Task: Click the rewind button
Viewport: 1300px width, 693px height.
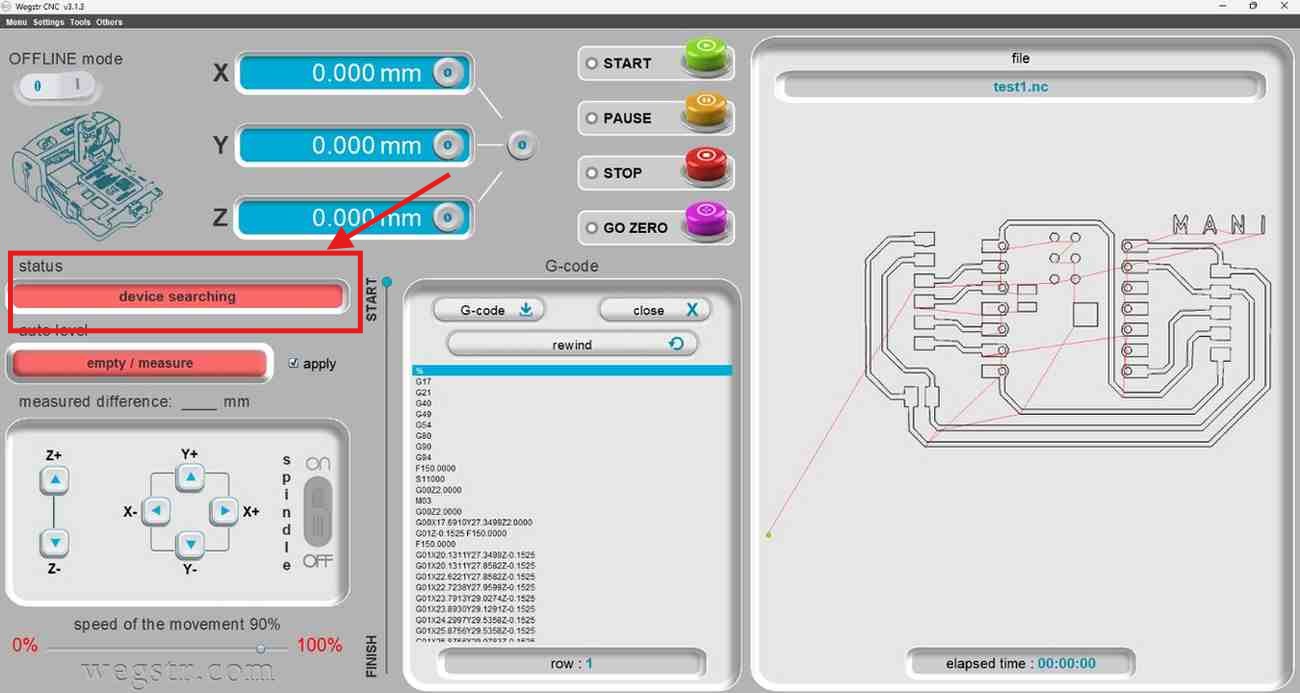Action: tap(572, 344)
